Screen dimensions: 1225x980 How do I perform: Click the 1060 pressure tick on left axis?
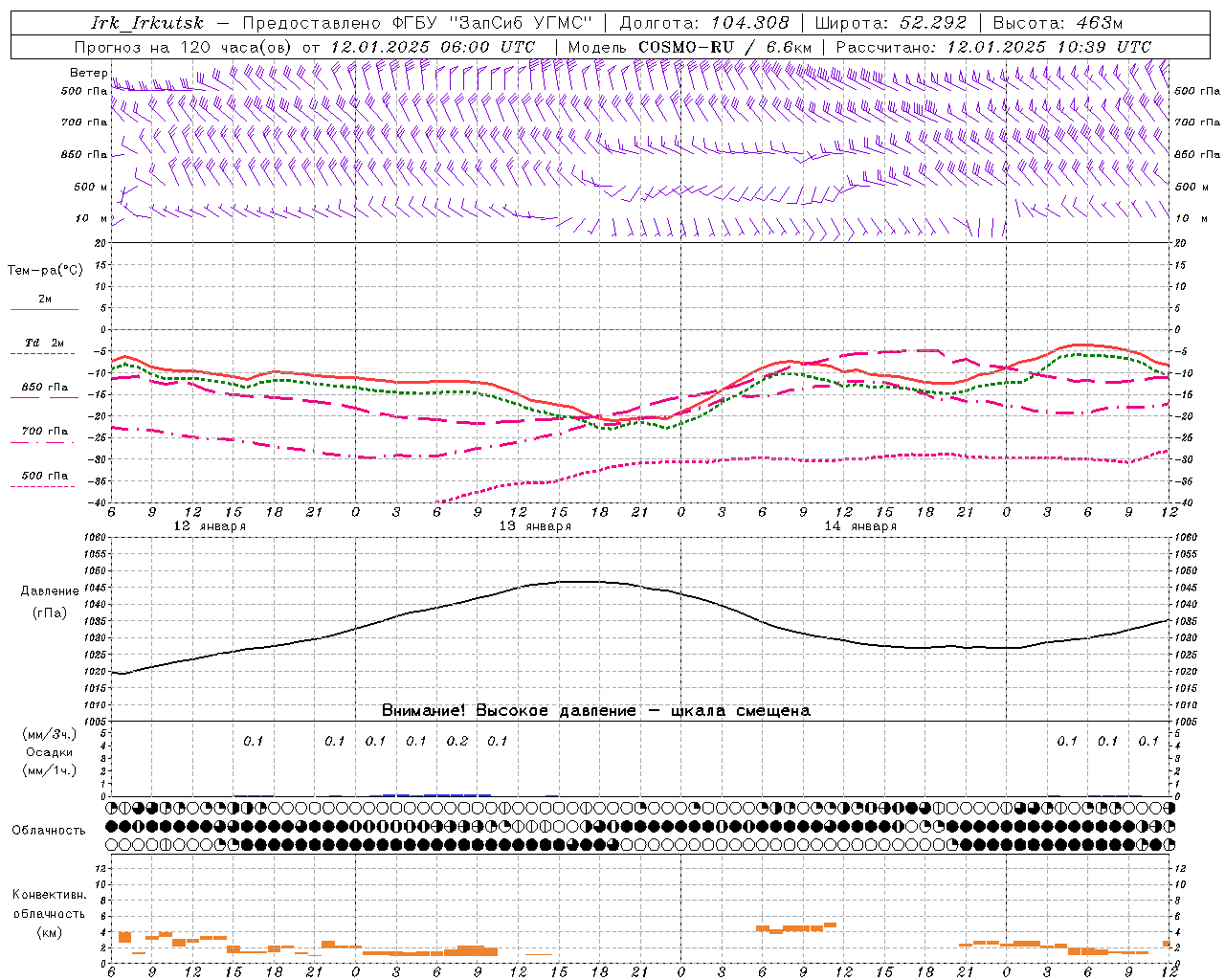[x=96, y=538]
